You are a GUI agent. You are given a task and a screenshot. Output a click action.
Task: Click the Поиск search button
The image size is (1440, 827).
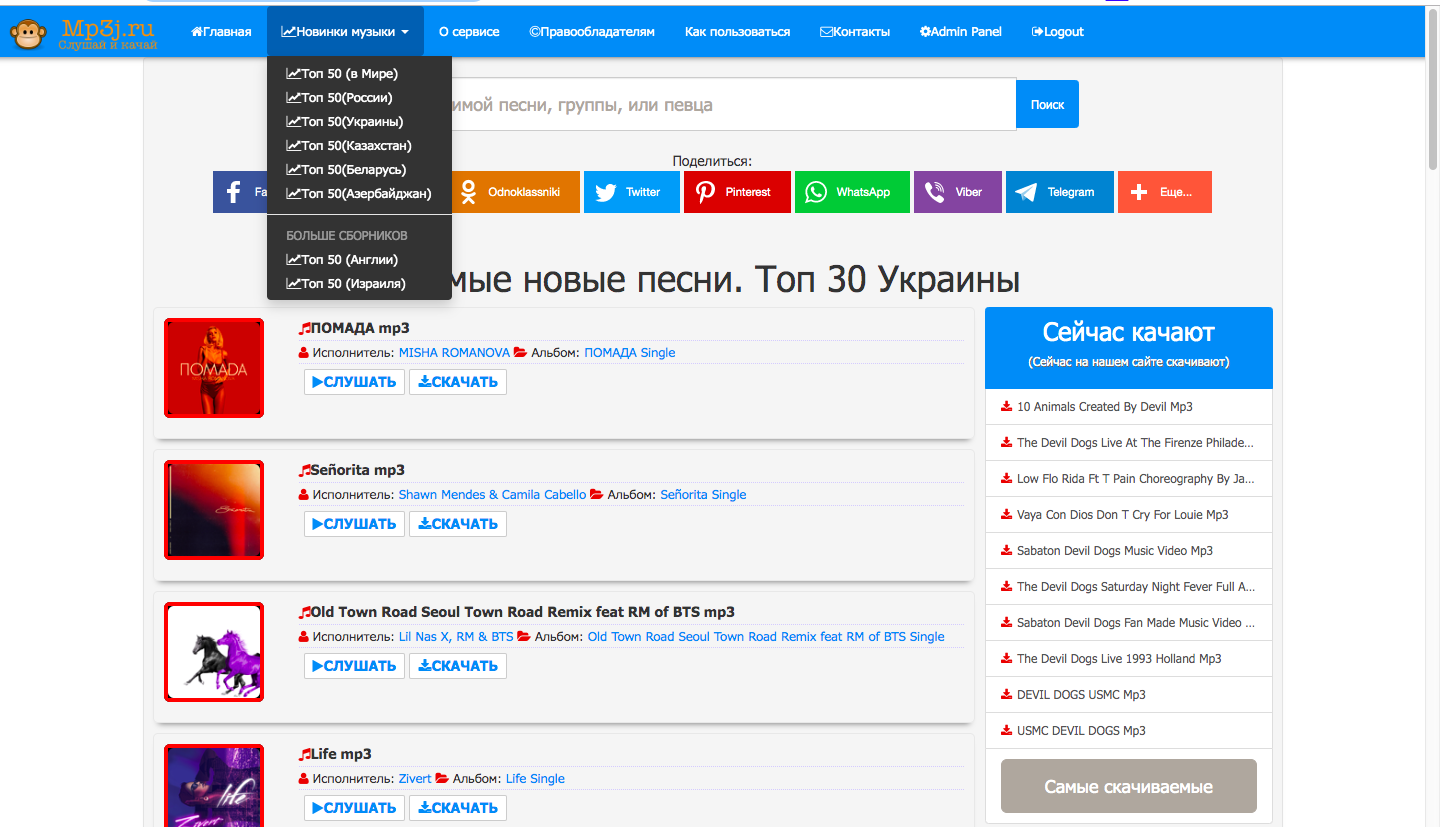(x=1047, y=104)
